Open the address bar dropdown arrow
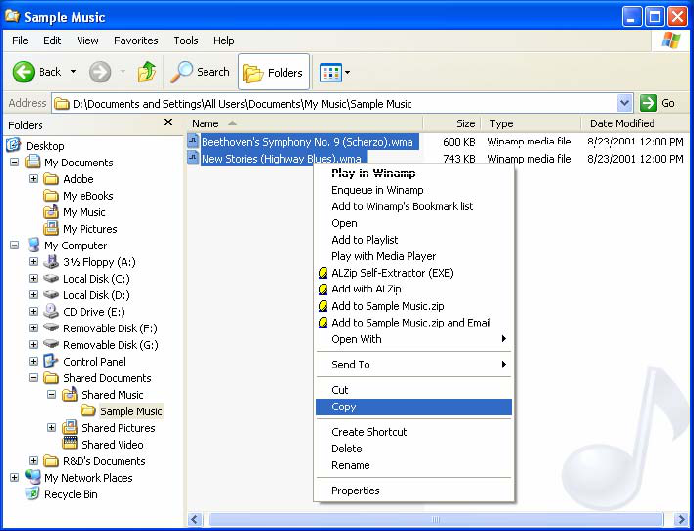 click(625, 103)
